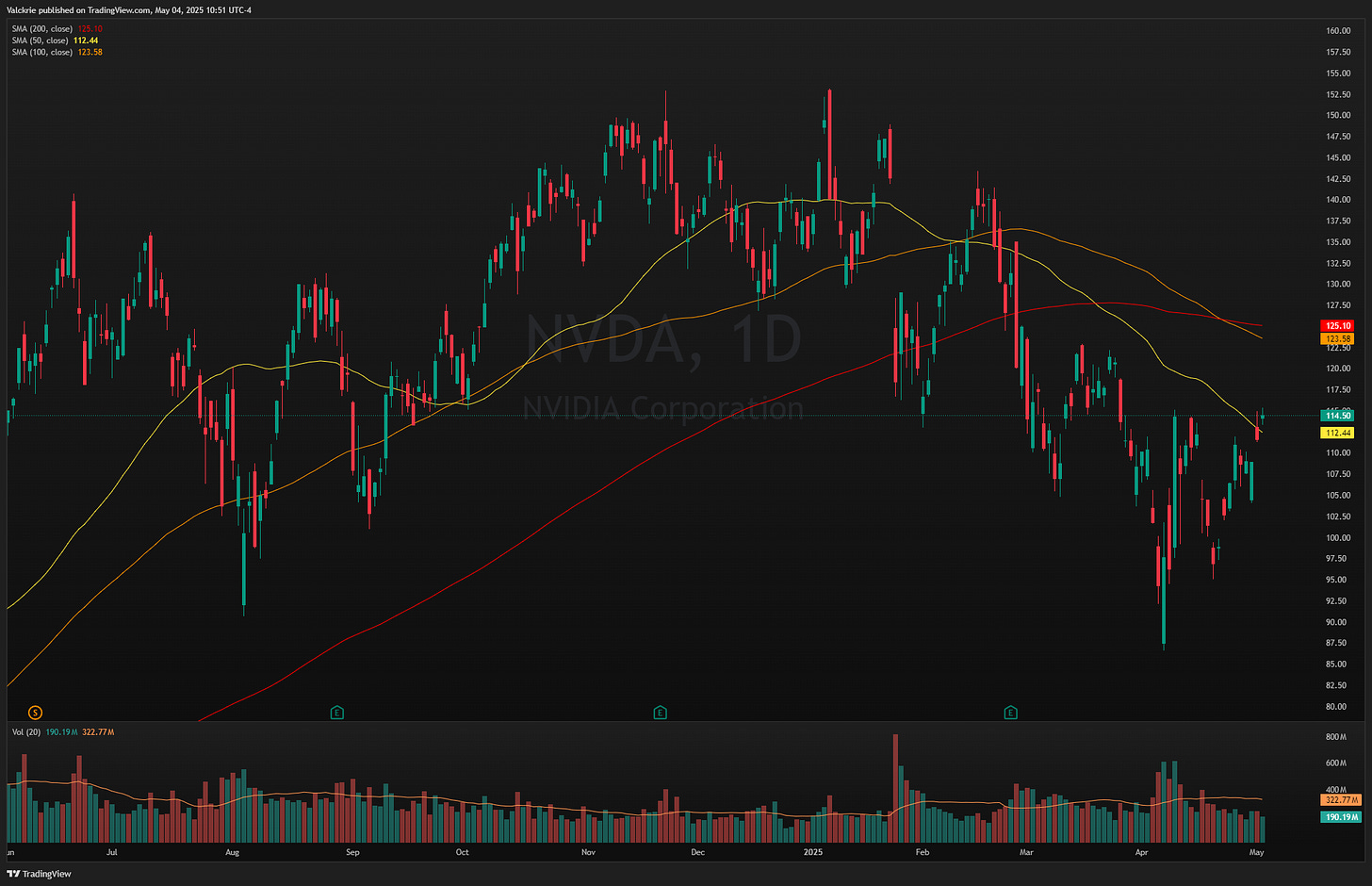Click the Dec label on time axis
Screen dimensions: 1372x886
(697, 852)
